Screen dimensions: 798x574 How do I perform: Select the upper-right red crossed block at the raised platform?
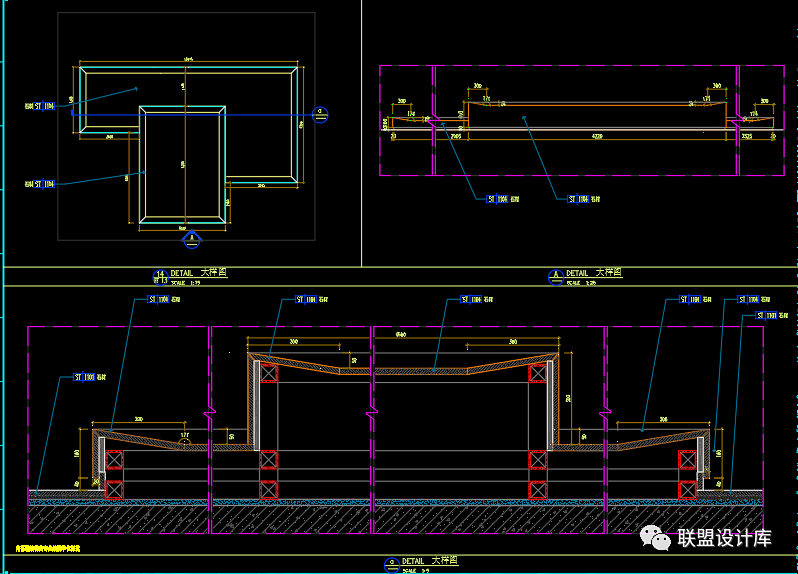coord(537,373)
